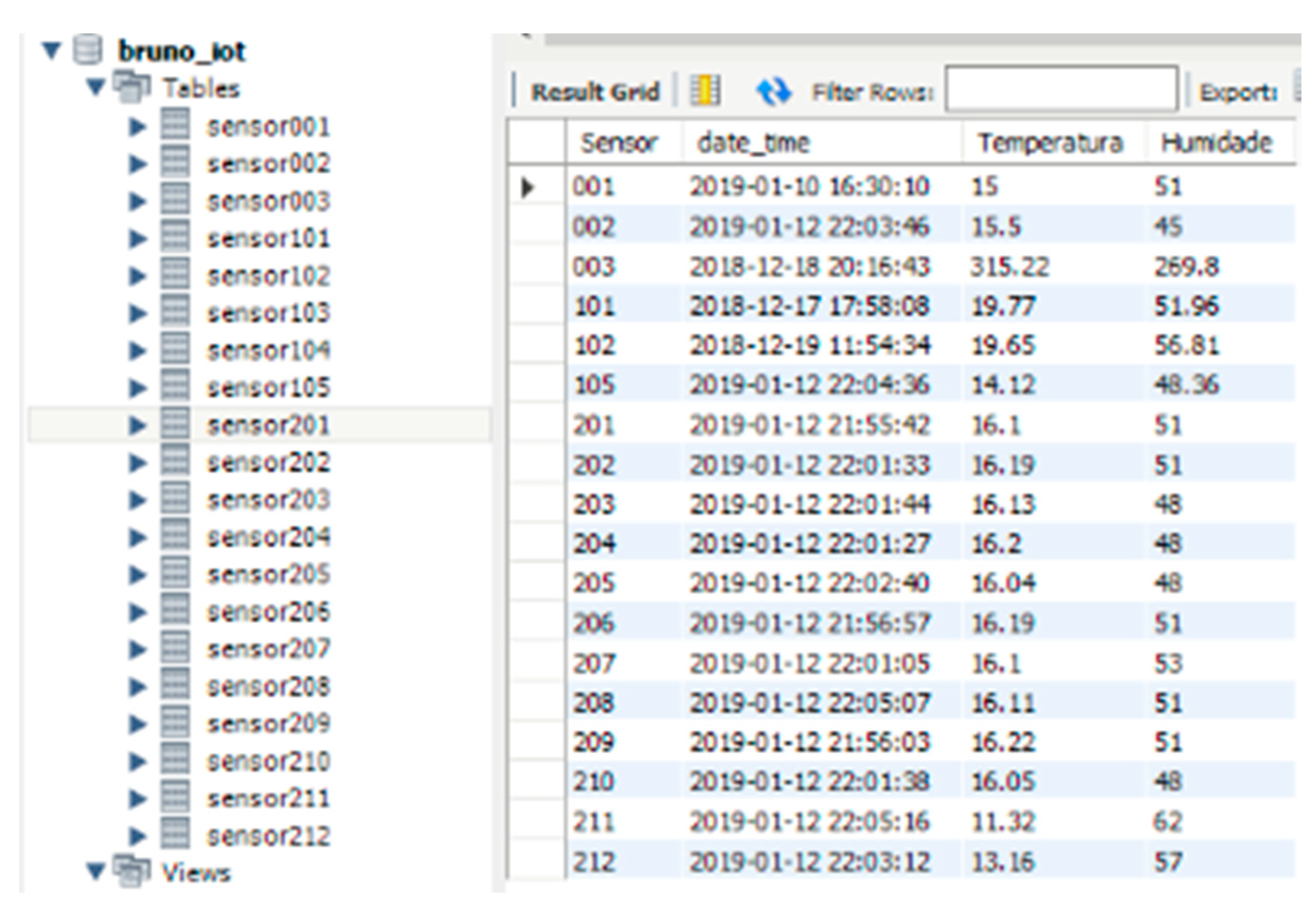Image resolution: width=1316 pixels, height=910 pixels.
Task: Click the Views folder icon
Action: (x=132, y=871)
